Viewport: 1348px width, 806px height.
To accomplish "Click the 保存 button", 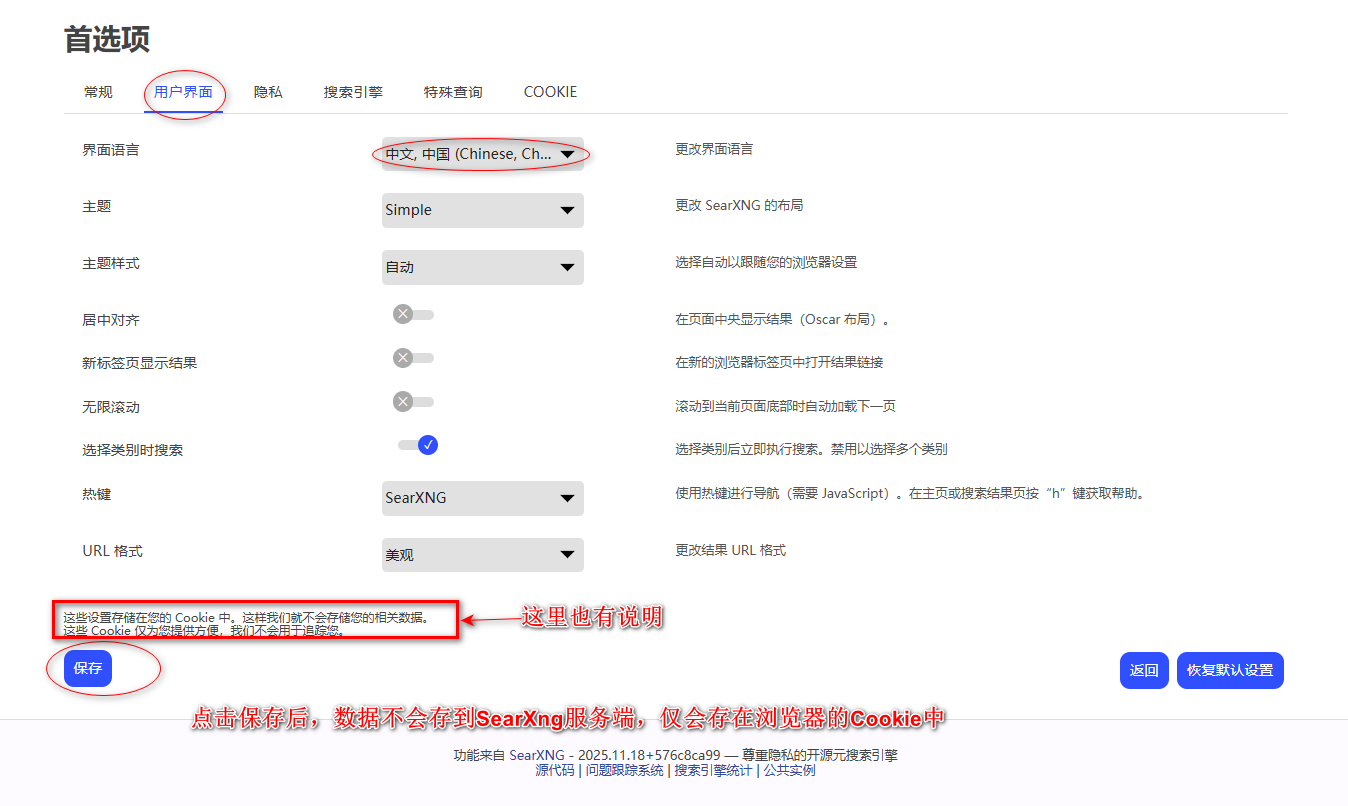I will tap(88, 669).
